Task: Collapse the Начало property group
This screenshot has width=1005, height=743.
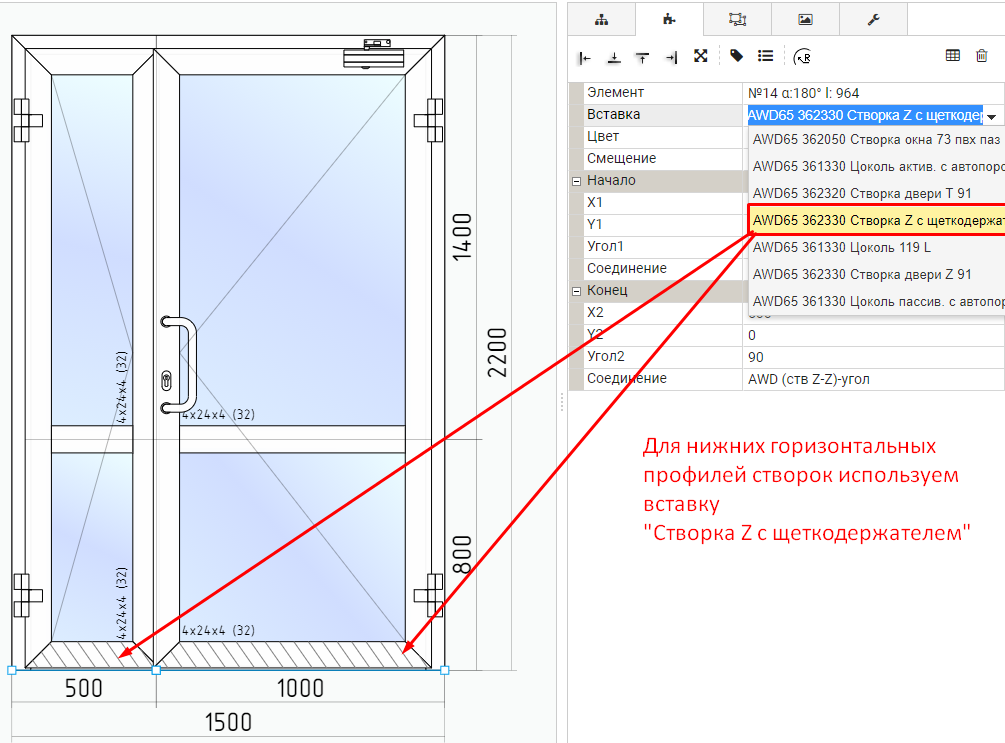Action: pyautogui.click(x=576, y=181)
